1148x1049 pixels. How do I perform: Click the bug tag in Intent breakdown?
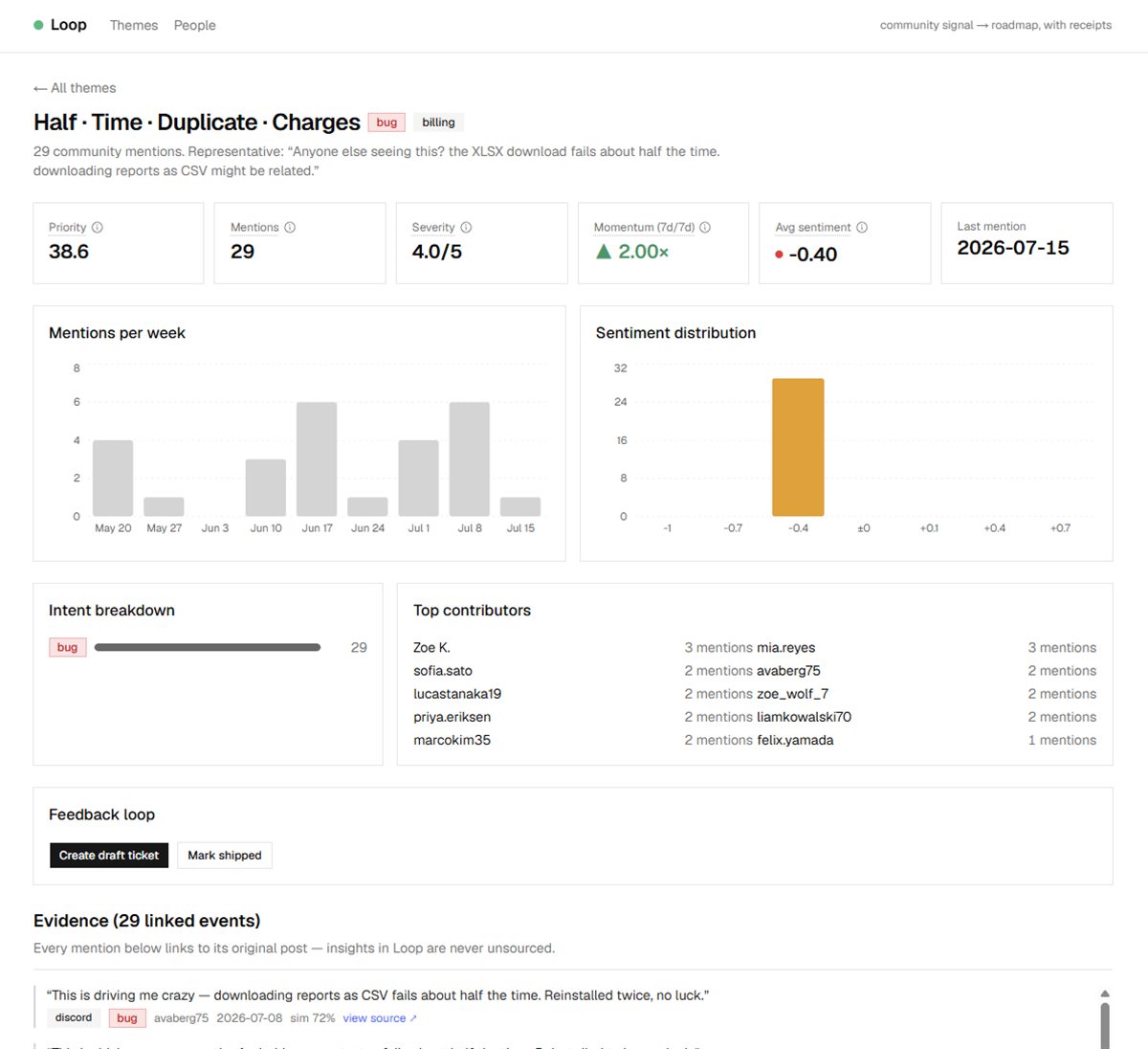(x=67, y=648)
